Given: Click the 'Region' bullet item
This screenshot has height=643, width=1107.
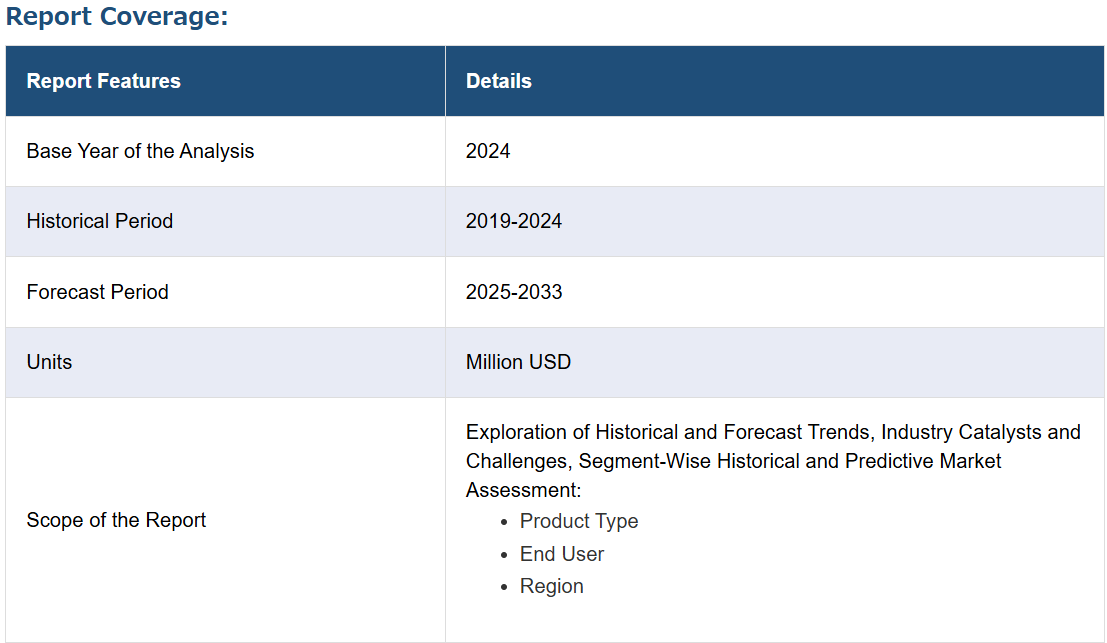Looking at the screenshot, I should tap(551, 586).
